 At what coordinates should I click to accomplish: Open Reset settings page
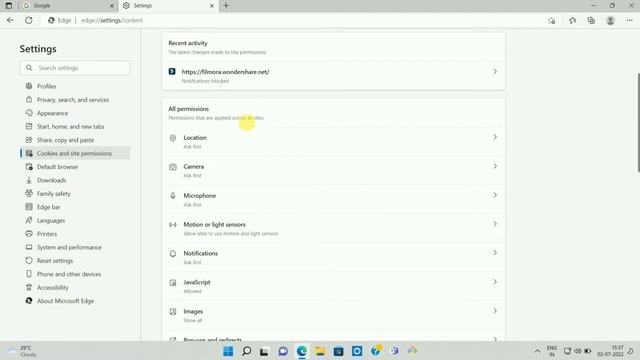[55, 261]
